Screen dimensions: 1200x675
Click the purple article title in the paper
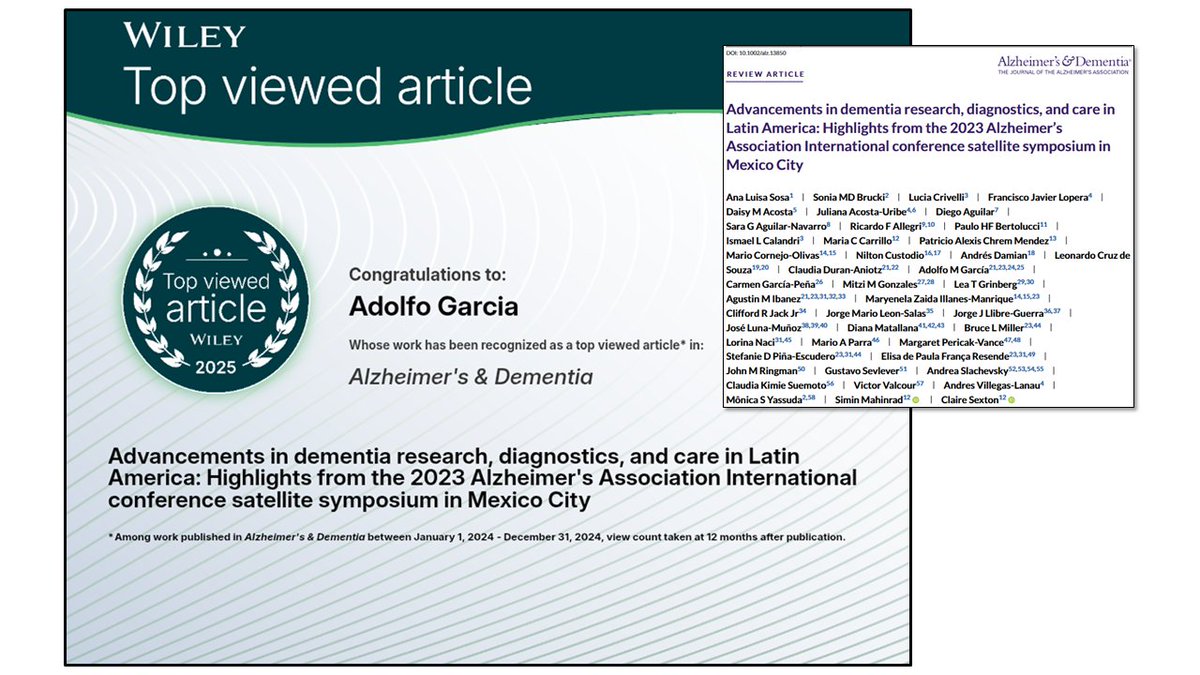(920, 137)
